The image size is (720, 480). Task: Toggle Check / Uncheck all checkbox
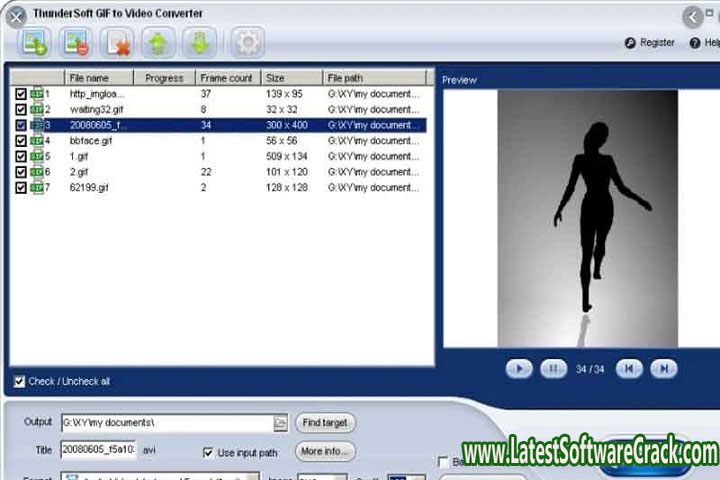coord(19,381)
